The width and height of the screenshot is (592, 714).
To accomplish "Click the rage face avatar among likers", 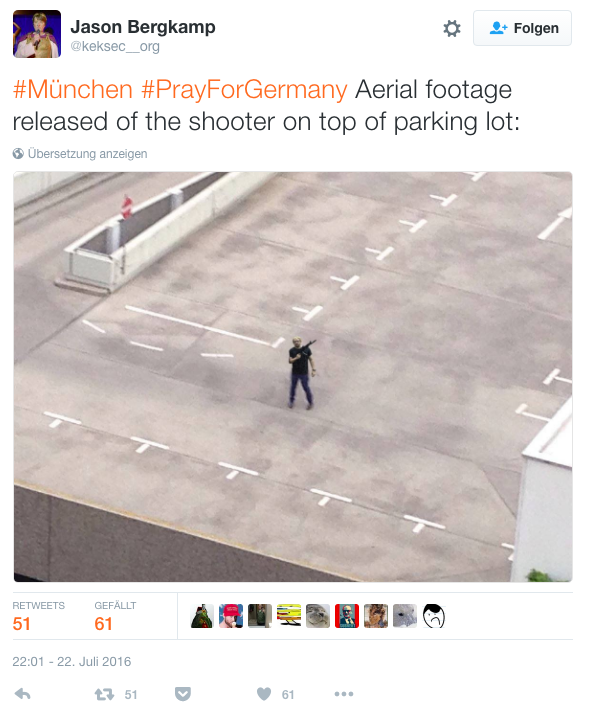I will (x=434, y=616).
